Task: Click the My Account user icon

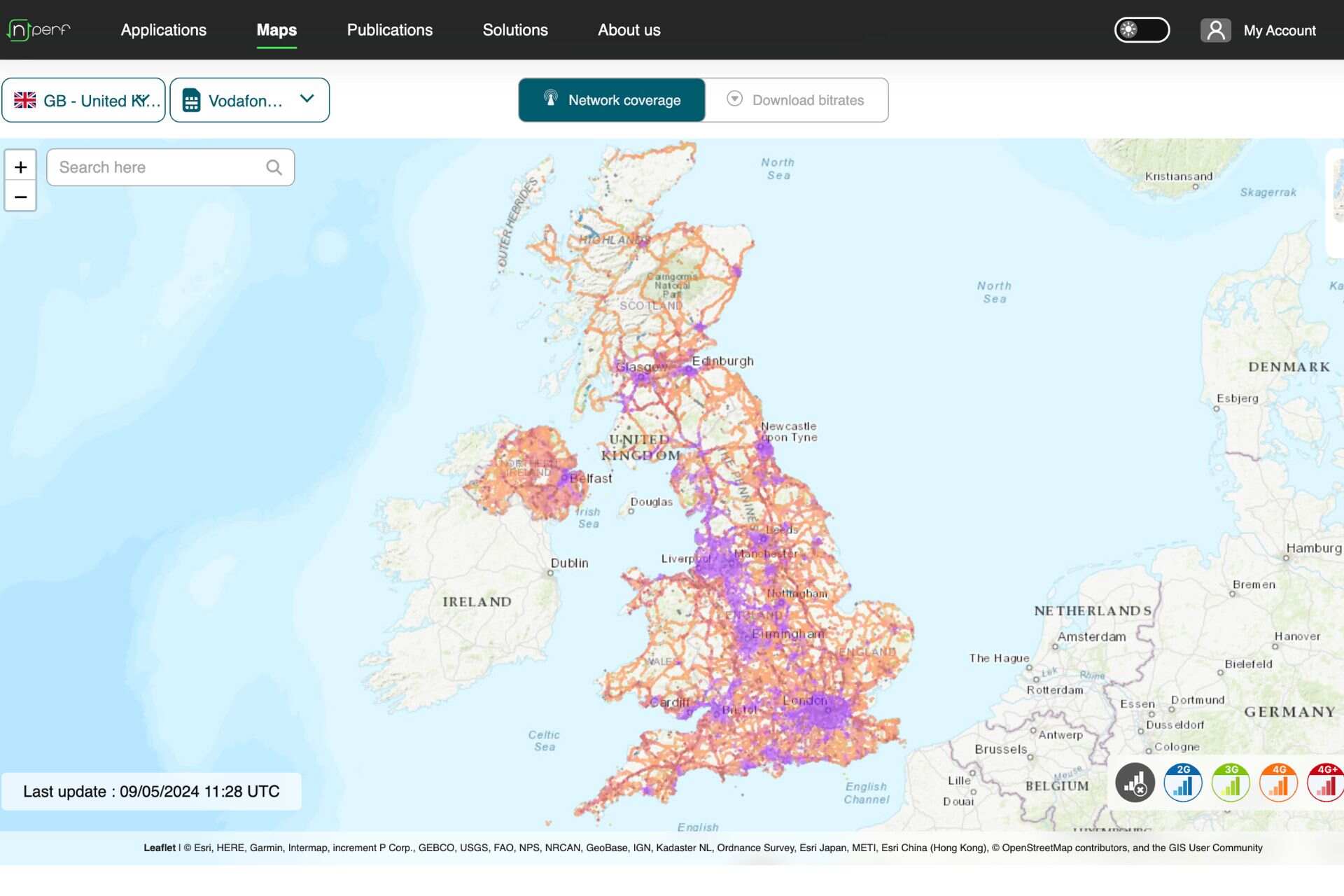Action: [1216, 30]
